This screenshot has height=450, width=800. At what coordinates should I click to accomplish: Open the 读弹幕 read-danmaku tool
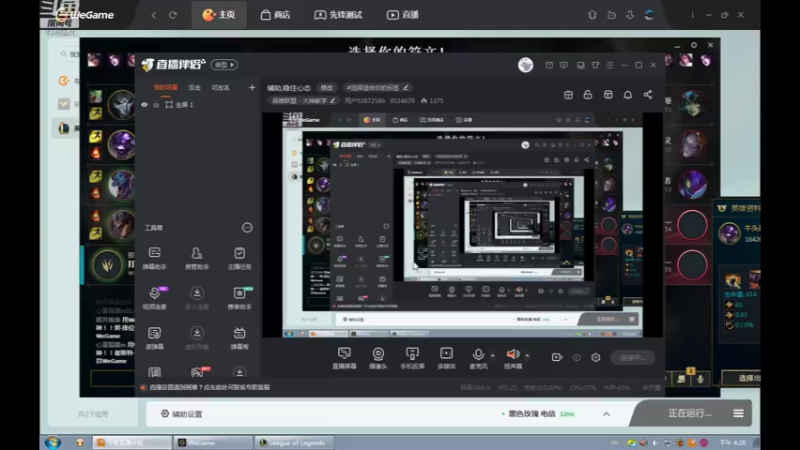coord(155,338)
